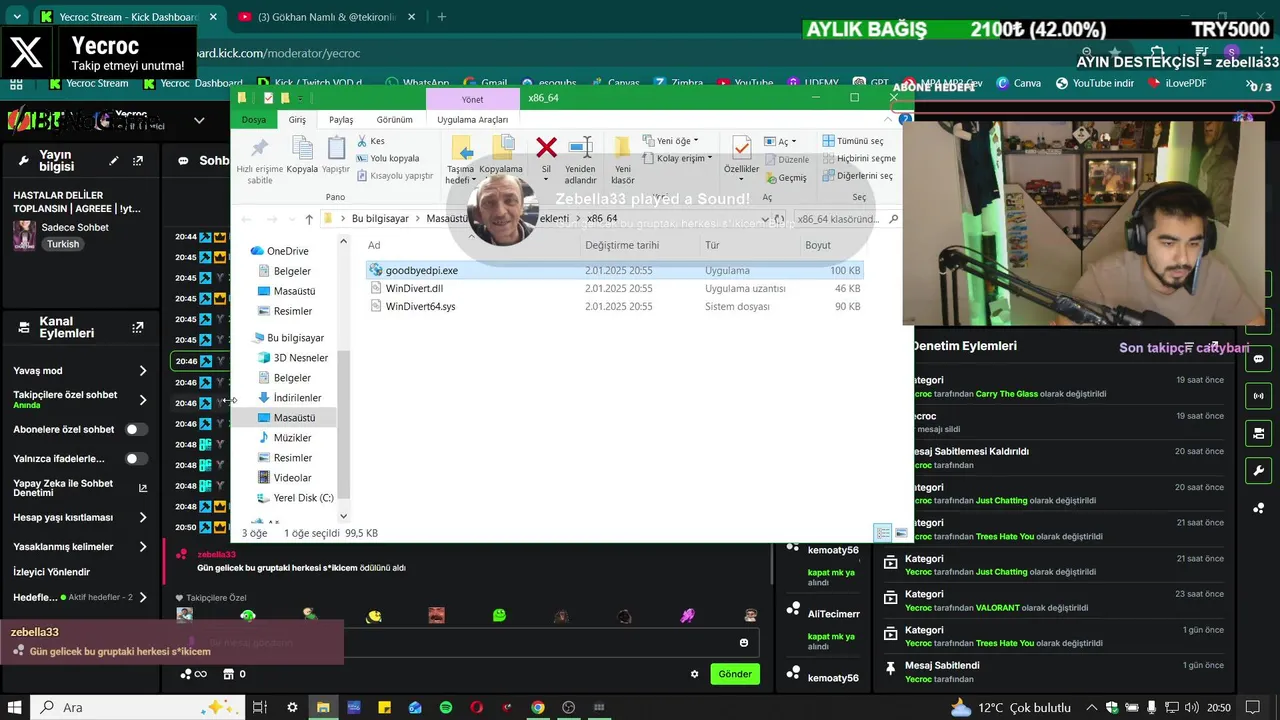Viewport: 1280px width, 720px height.
Task: Open the Kopyalama hedefi dropdown
Action: pos(500,160)
